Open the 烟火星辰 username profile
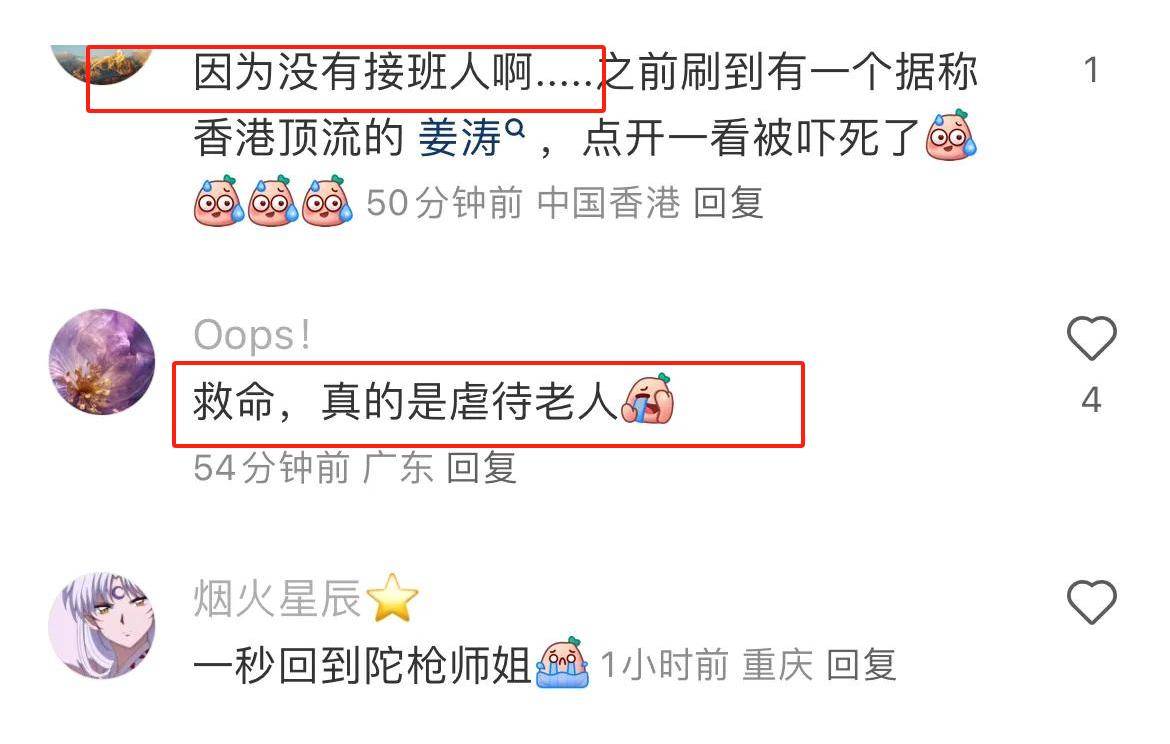 278,598
